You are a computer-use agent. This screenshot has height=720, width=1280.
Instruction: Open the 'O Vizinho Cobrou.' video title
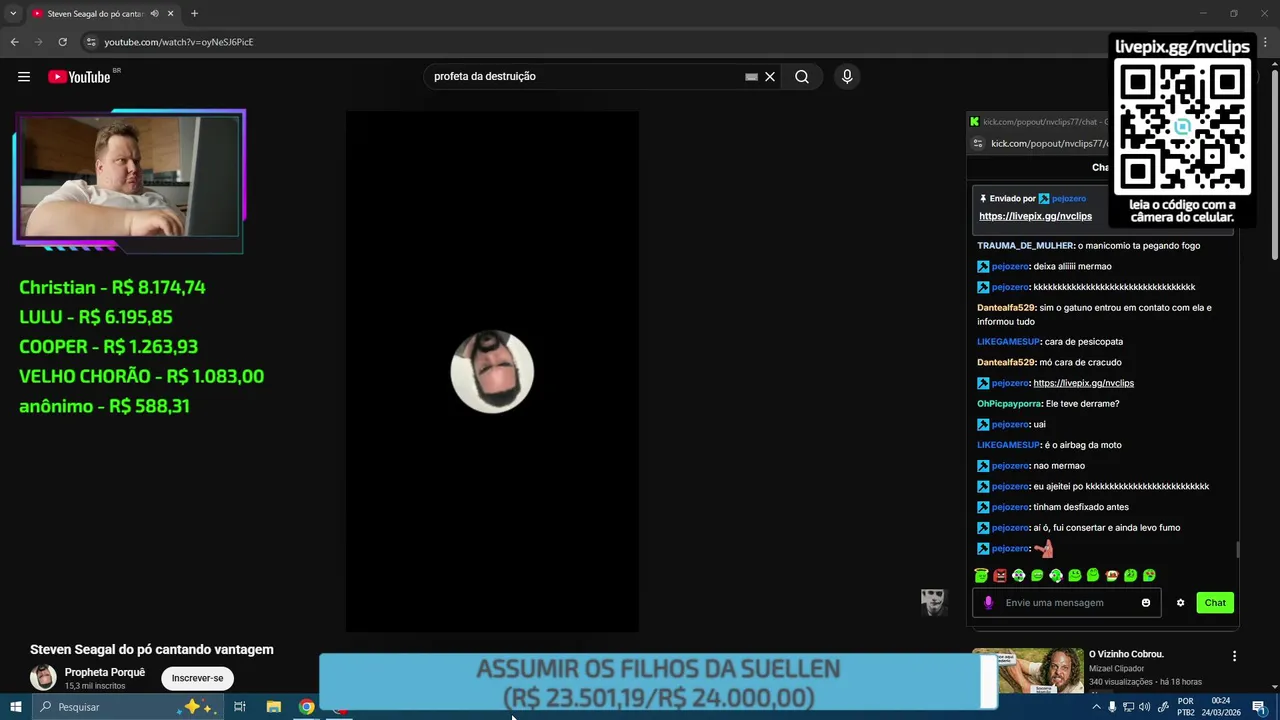(1126, 654)
